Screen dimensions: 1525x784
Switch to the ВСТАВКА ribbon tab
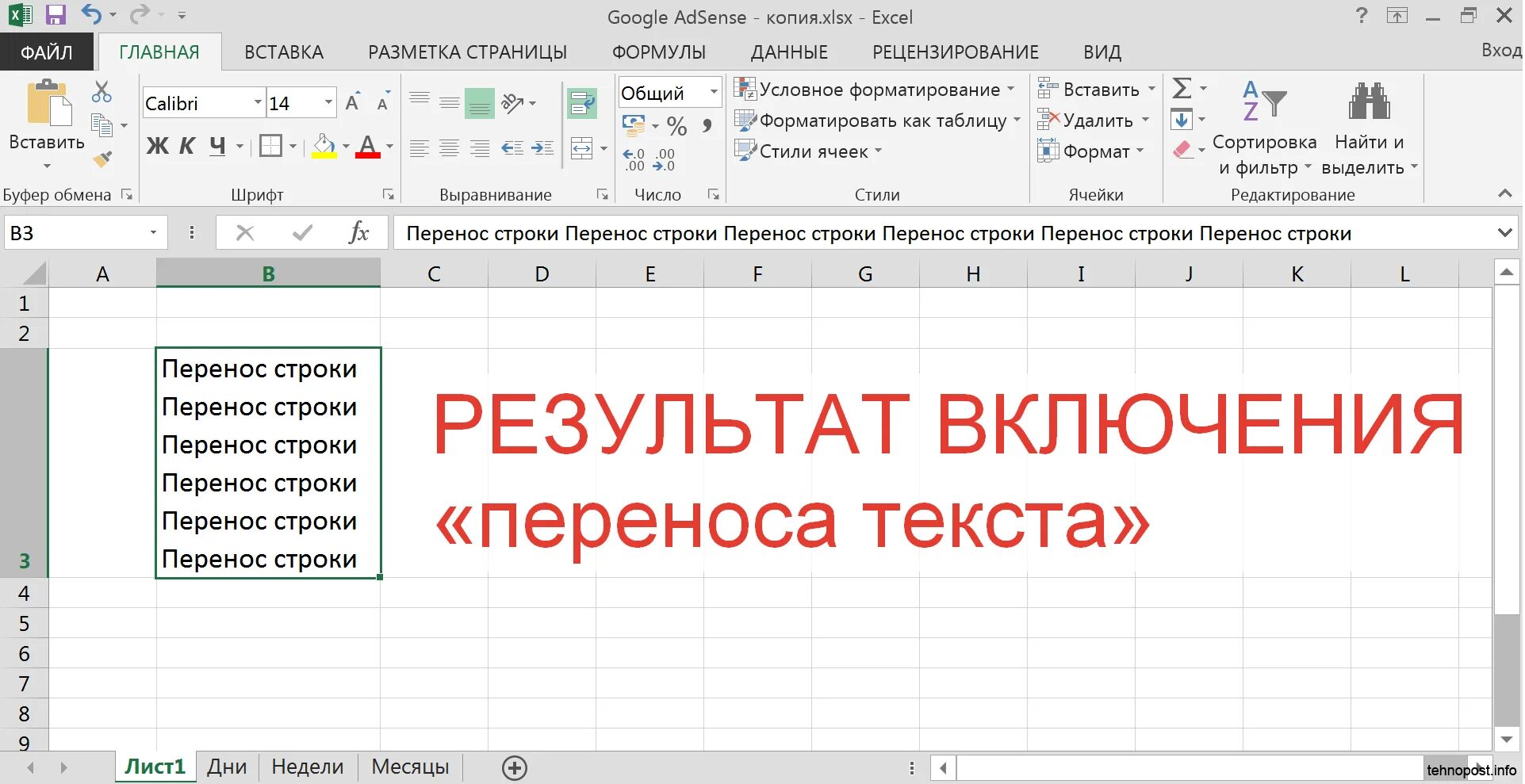pyautogui.click(x=284, y=52)
